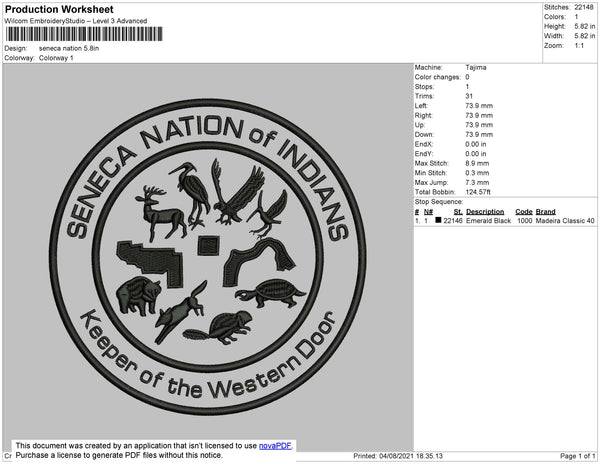The height and width of the screenshot is (464, 600).
Task: Click the Total Bobbin value 124.57ft
Action: [478, 192]
